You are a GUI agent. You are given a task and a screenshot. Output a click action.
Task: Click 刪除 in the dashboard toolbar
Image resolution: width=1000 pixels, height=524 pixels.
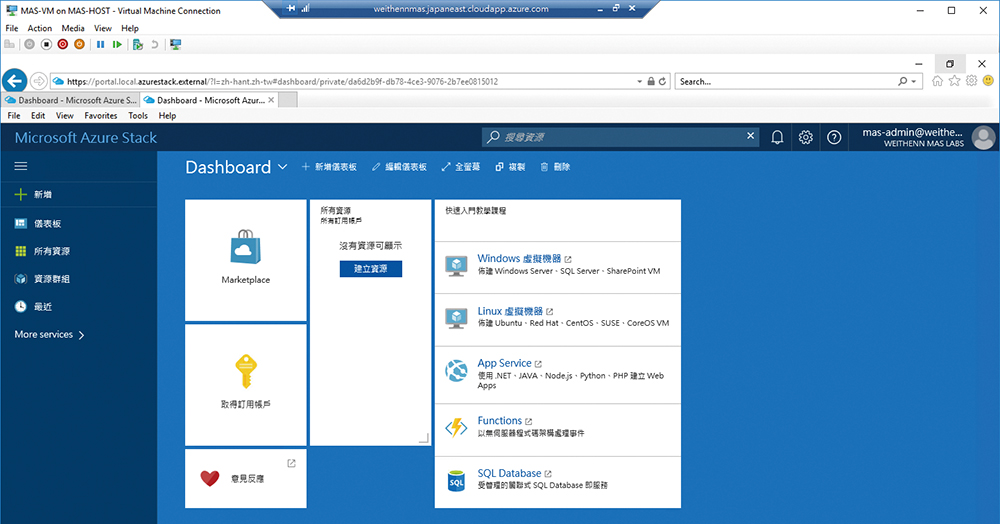point(555,167)
